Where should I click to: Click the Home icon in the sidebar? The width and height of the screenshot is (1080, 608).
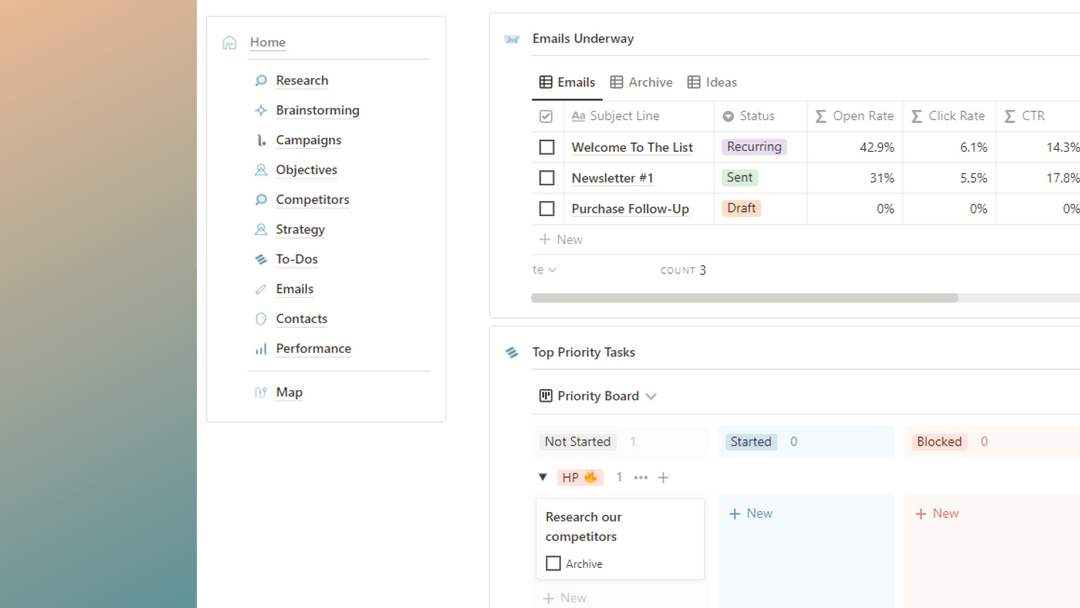229,42
